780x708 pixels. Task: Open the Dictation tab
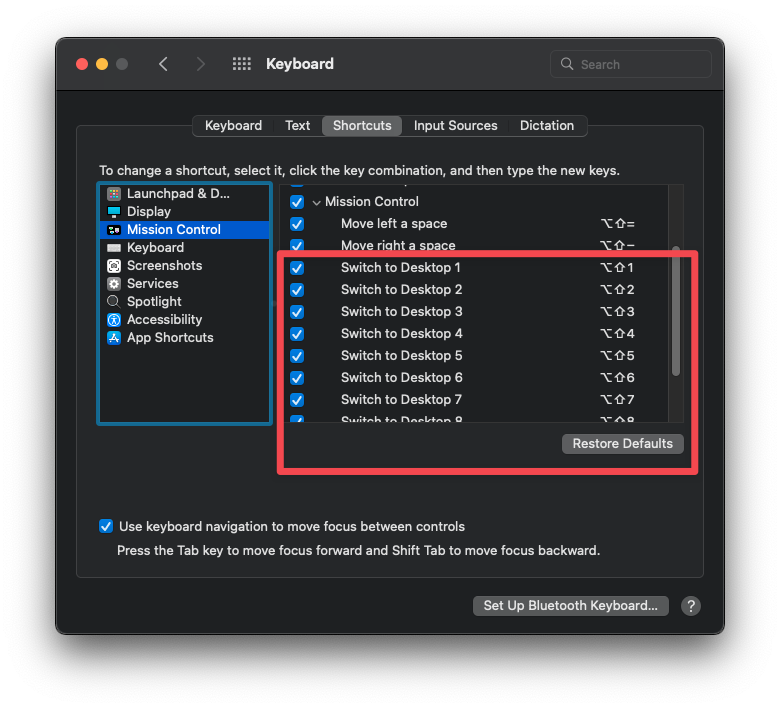547,125
